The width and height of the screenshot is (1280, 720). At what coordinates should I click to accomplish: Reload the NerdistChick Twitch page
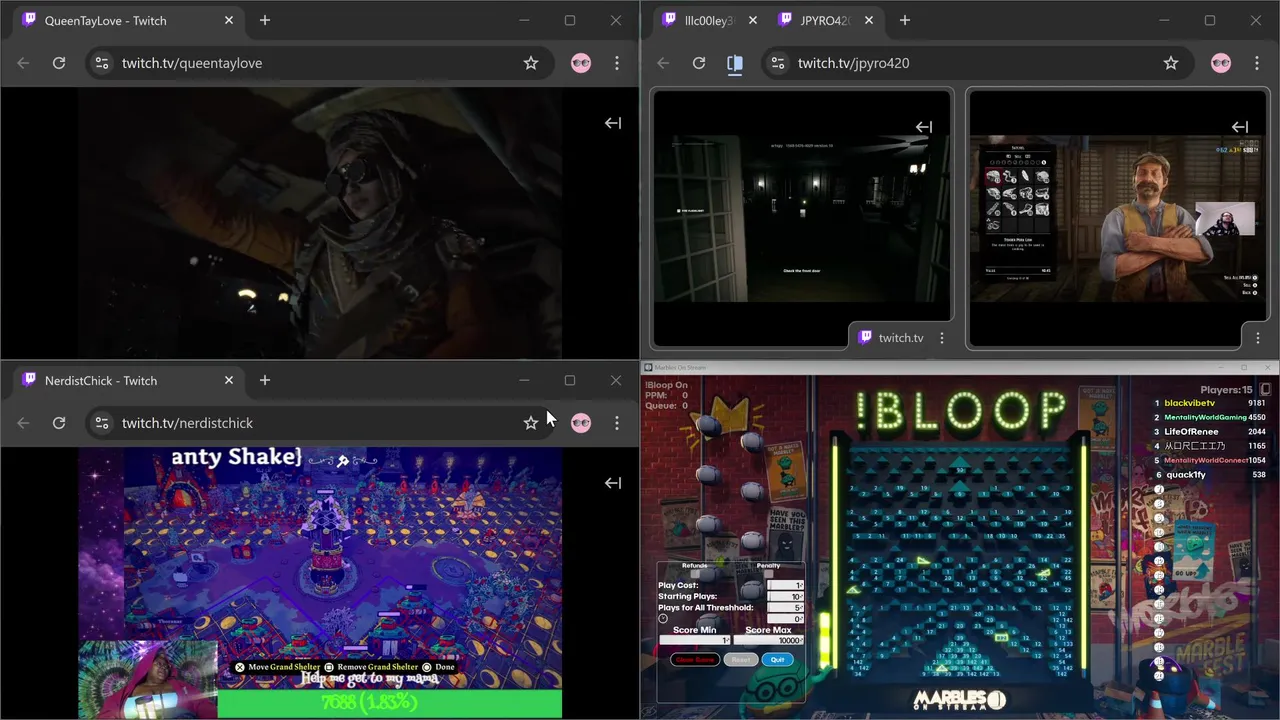(x=59, y=423)
